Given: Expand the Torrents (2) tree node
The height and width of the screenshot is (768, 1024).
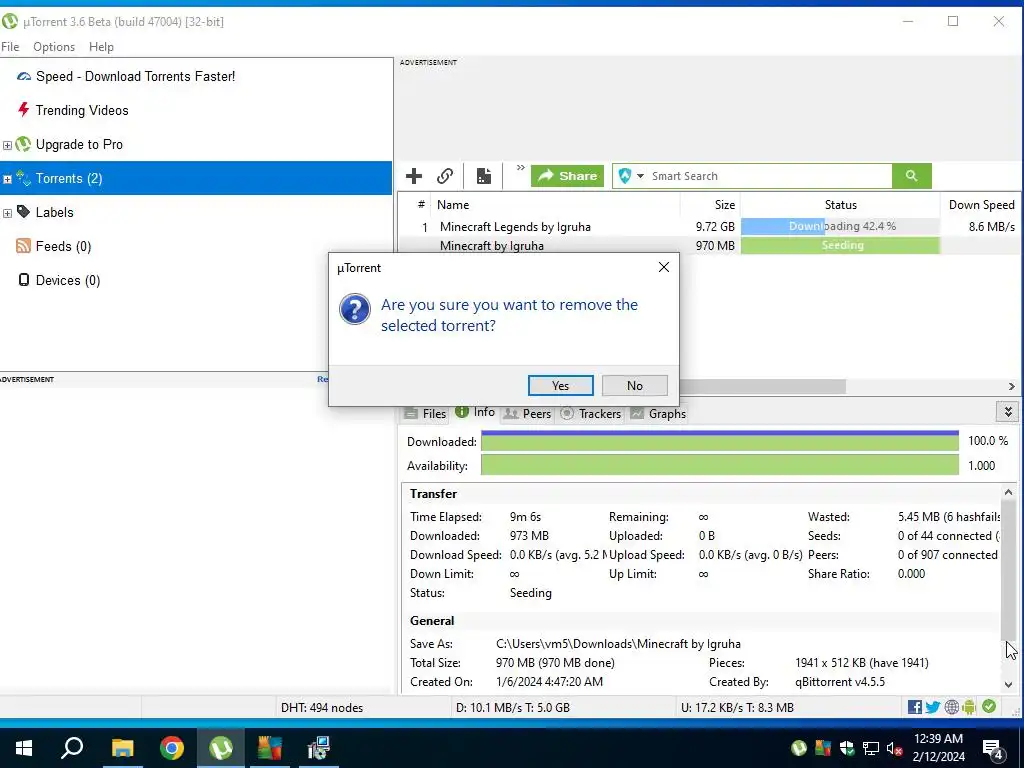Looking at the screenshot, I should (x=7, y=179).
